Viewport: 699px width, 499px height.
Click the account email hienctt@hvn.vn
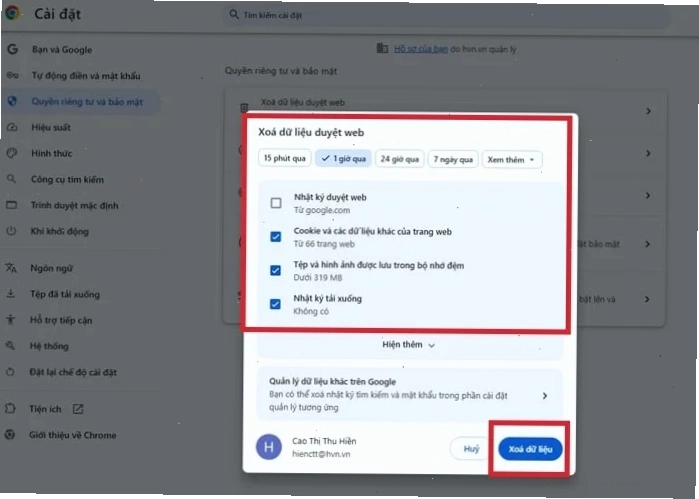point(321,454)
